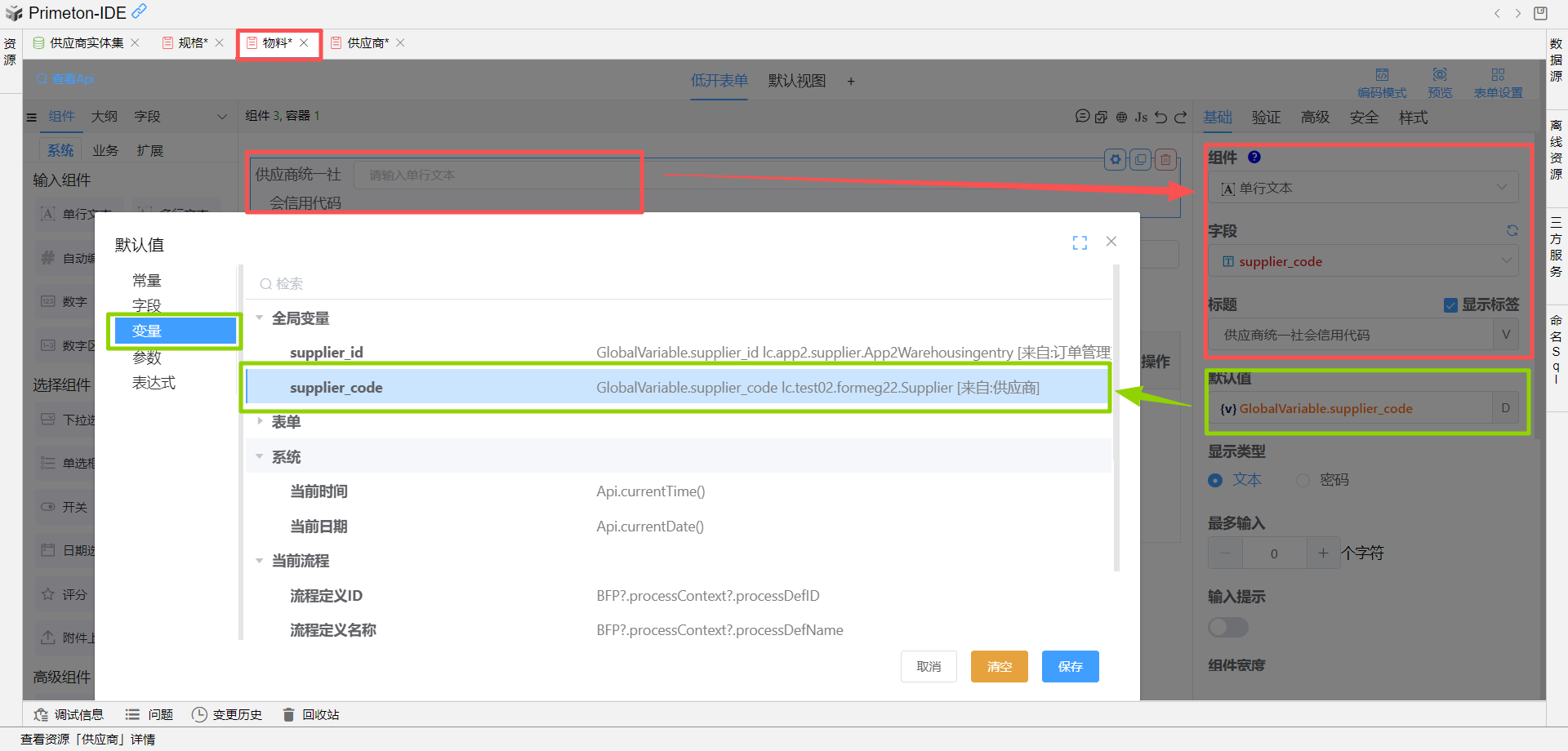The width and height of the screenshot is (1568, 751).
Task: Click the Redo arrow in the designer toolbar
Action: pos(1180,117)
